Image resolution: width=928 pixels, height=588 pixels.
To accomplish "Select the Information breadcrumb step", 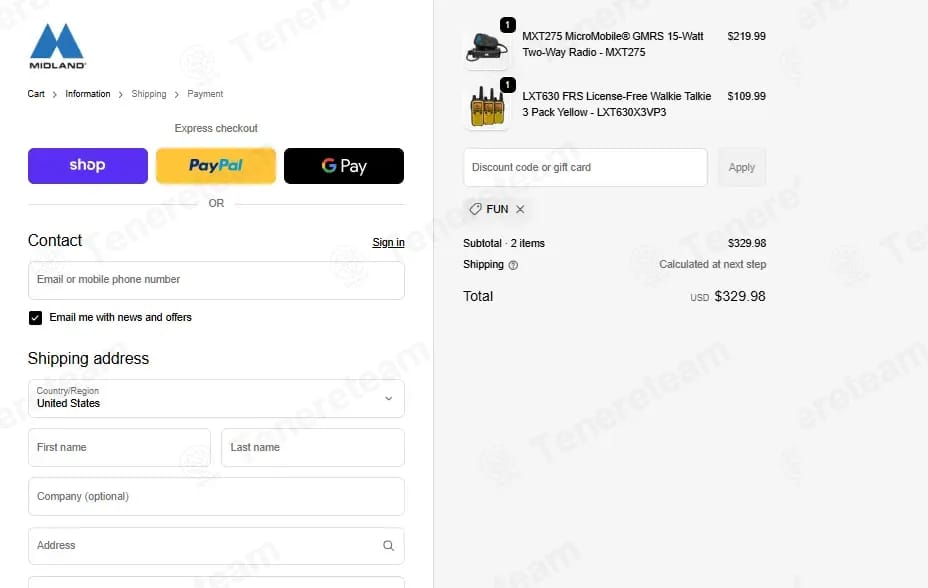I will click(88, 94).
